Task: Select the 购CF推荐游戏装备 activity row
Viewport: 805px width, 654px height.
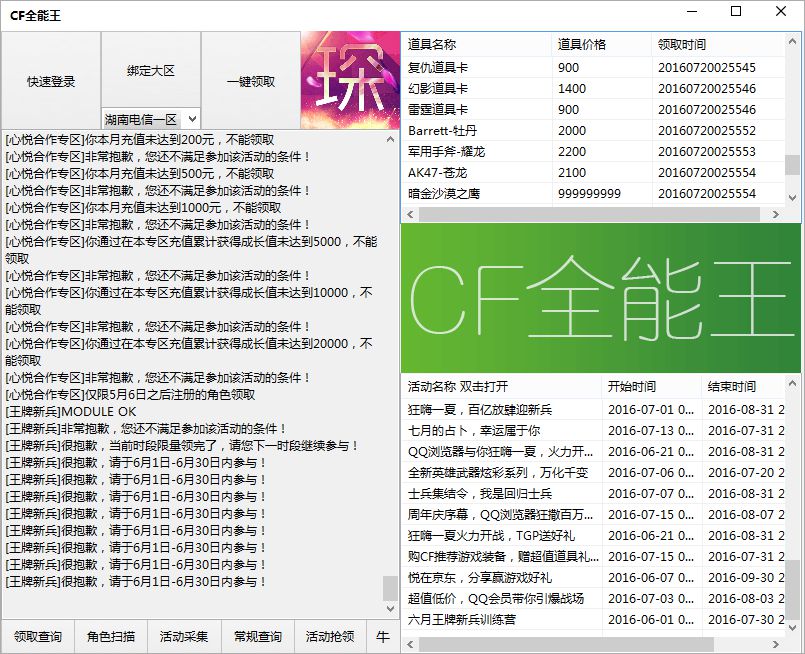Action: (593, 556)
